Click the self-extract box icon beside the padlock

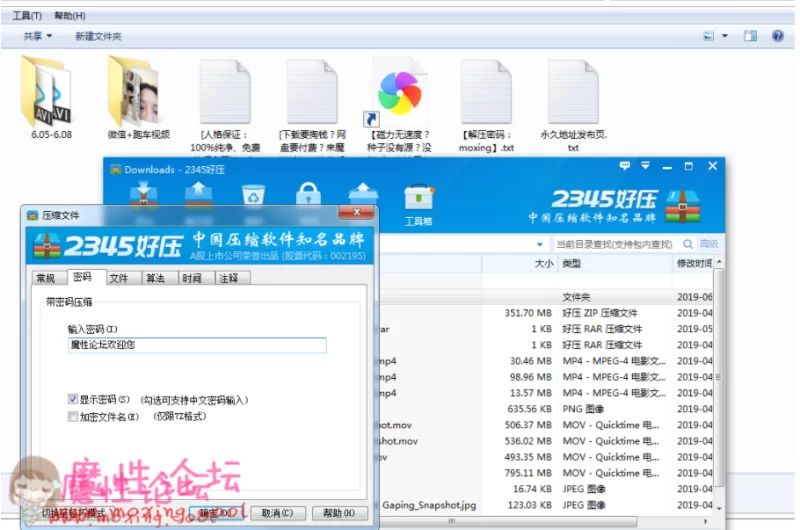tap(363, 194)
